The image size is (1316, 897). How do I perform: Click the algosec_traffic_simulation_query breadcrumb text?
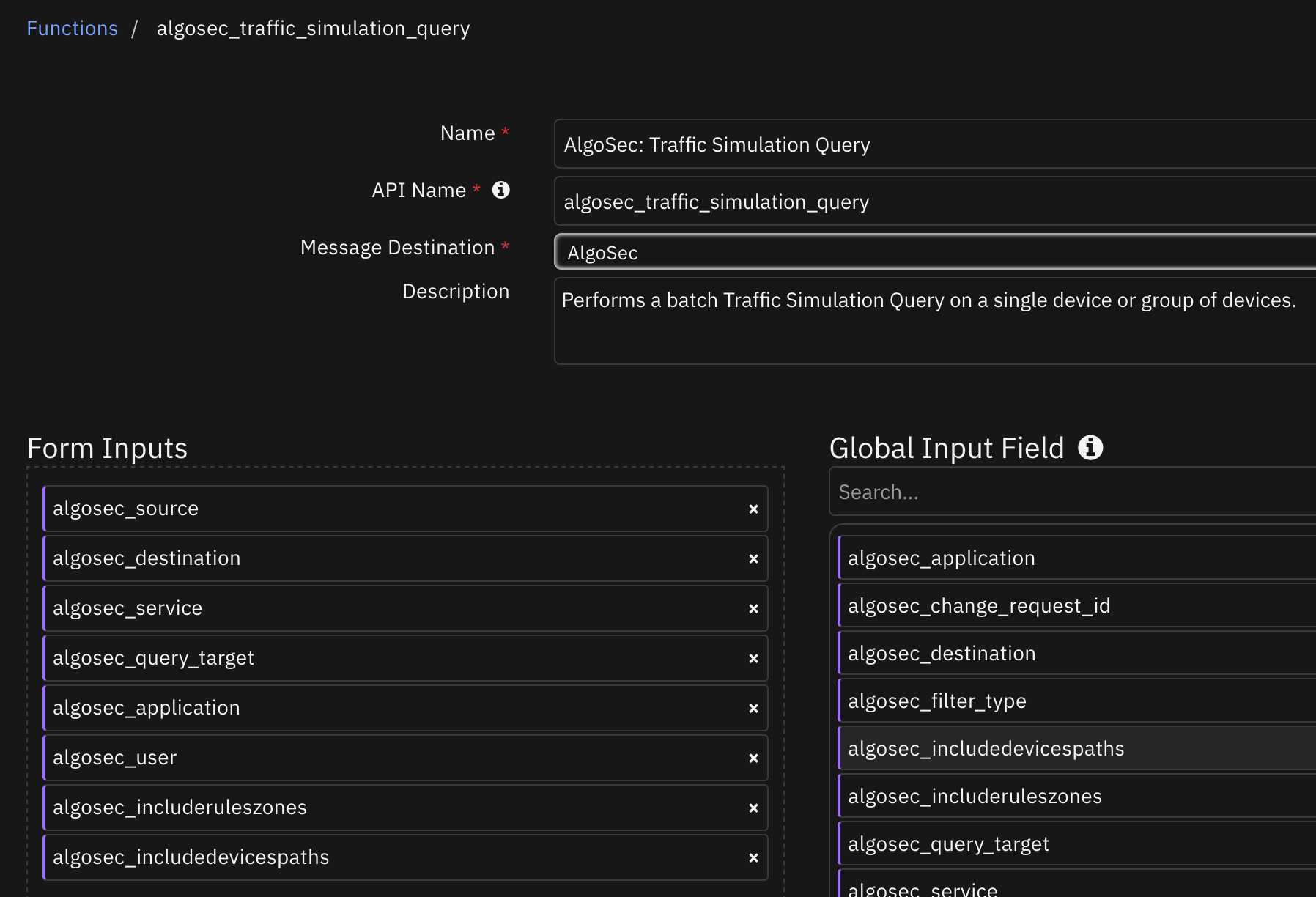[313, 29]
